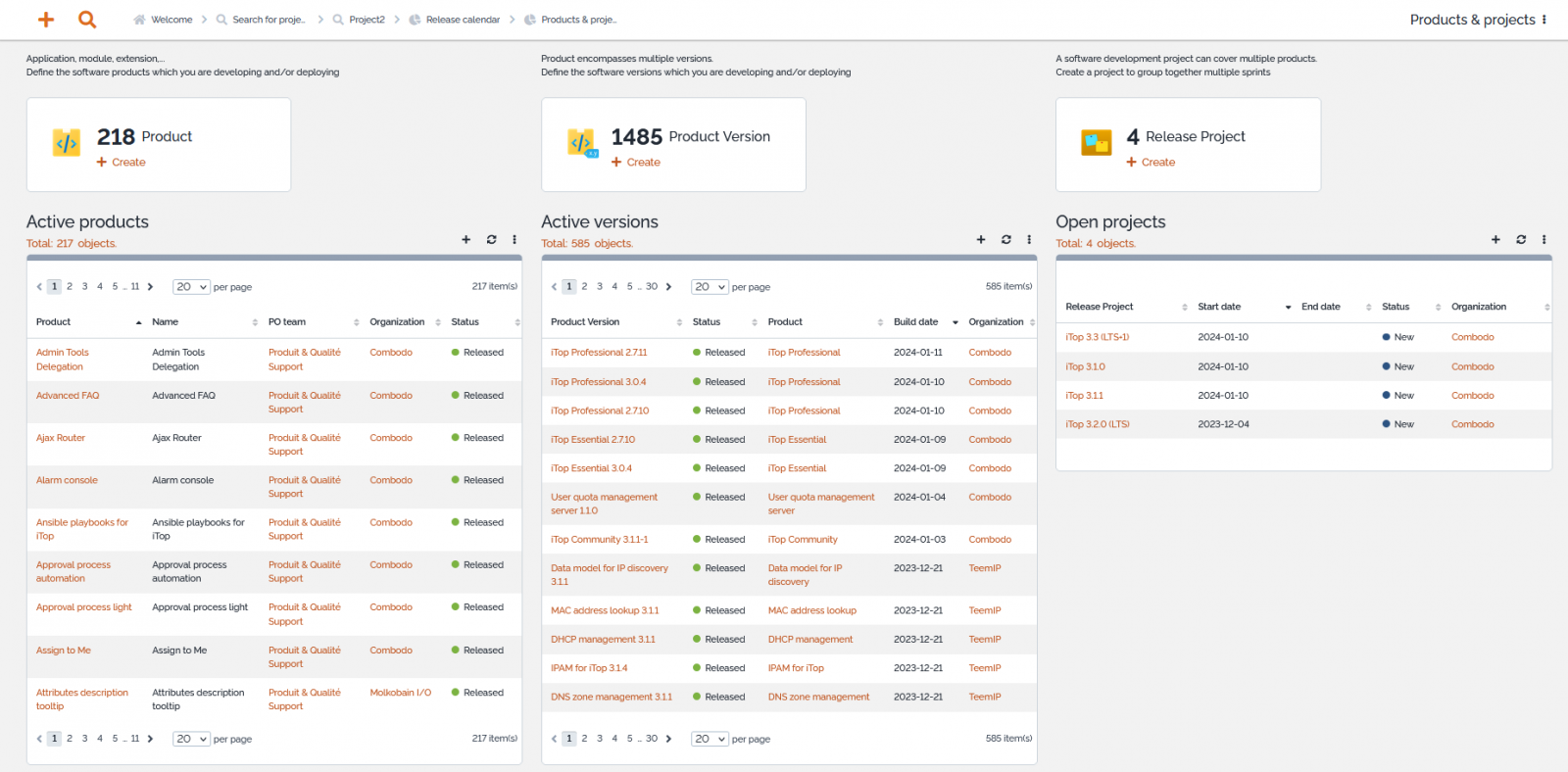Viewport: 1568px width, 772px height.
Task: Open Active versions list options menu
Action: (1029, 239)
